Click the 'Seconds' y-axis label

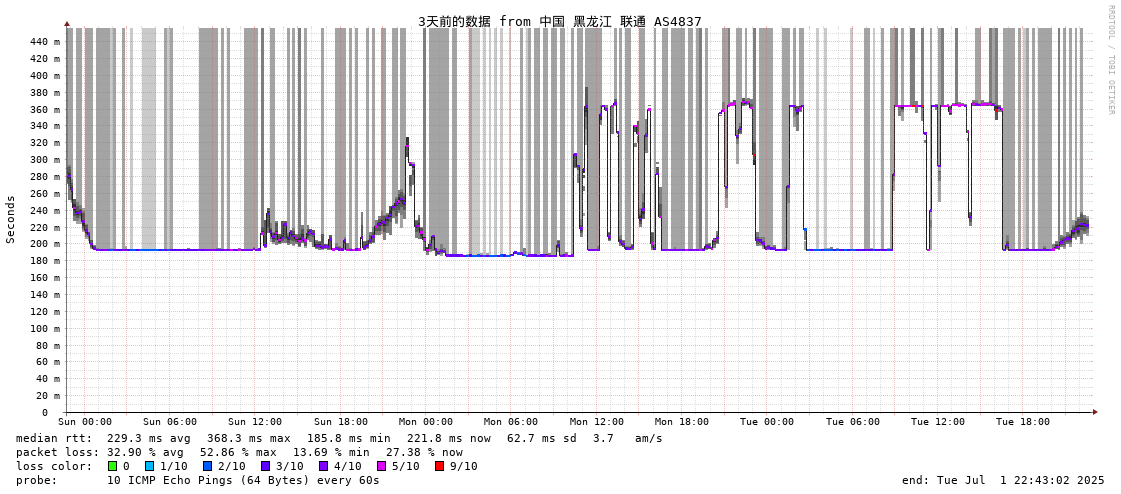tap(11, 219)
